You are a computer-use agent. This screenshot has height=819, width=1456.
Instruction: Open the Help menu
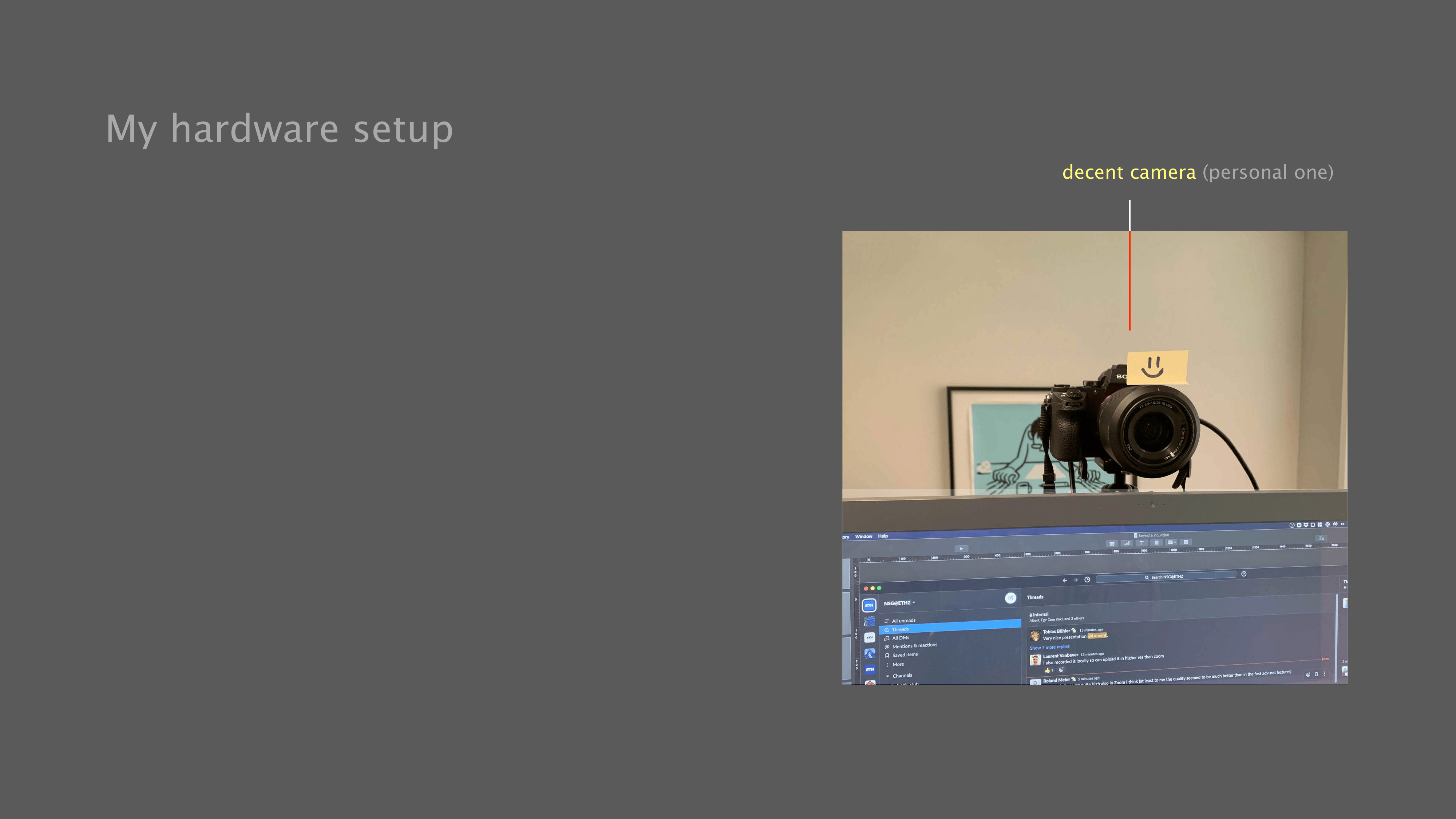(883, 536)
